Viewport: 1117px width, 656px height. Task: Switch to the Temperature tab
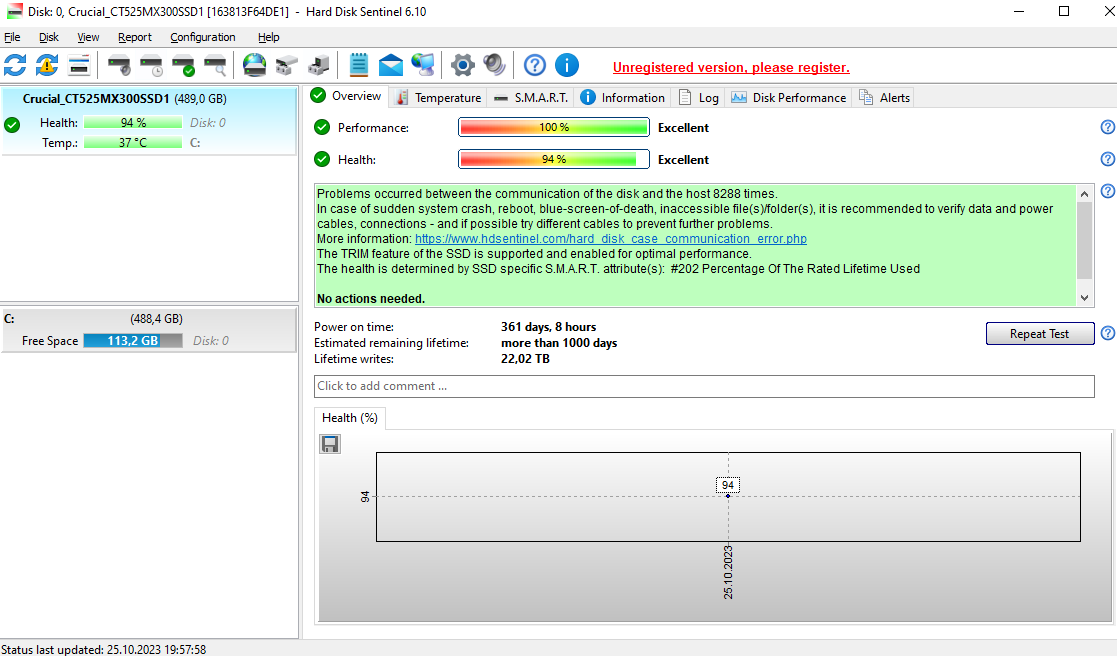click(439, 98)
